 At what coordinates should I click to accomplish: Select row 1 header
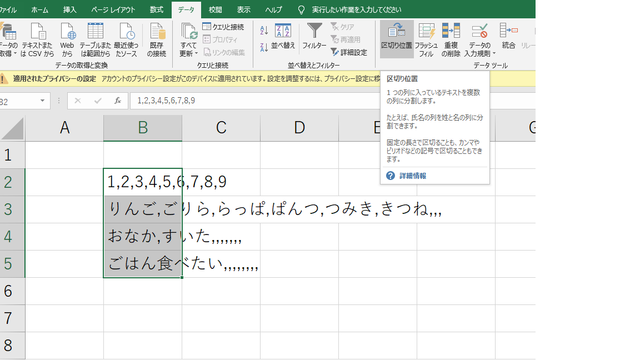[x=12, y=155]
